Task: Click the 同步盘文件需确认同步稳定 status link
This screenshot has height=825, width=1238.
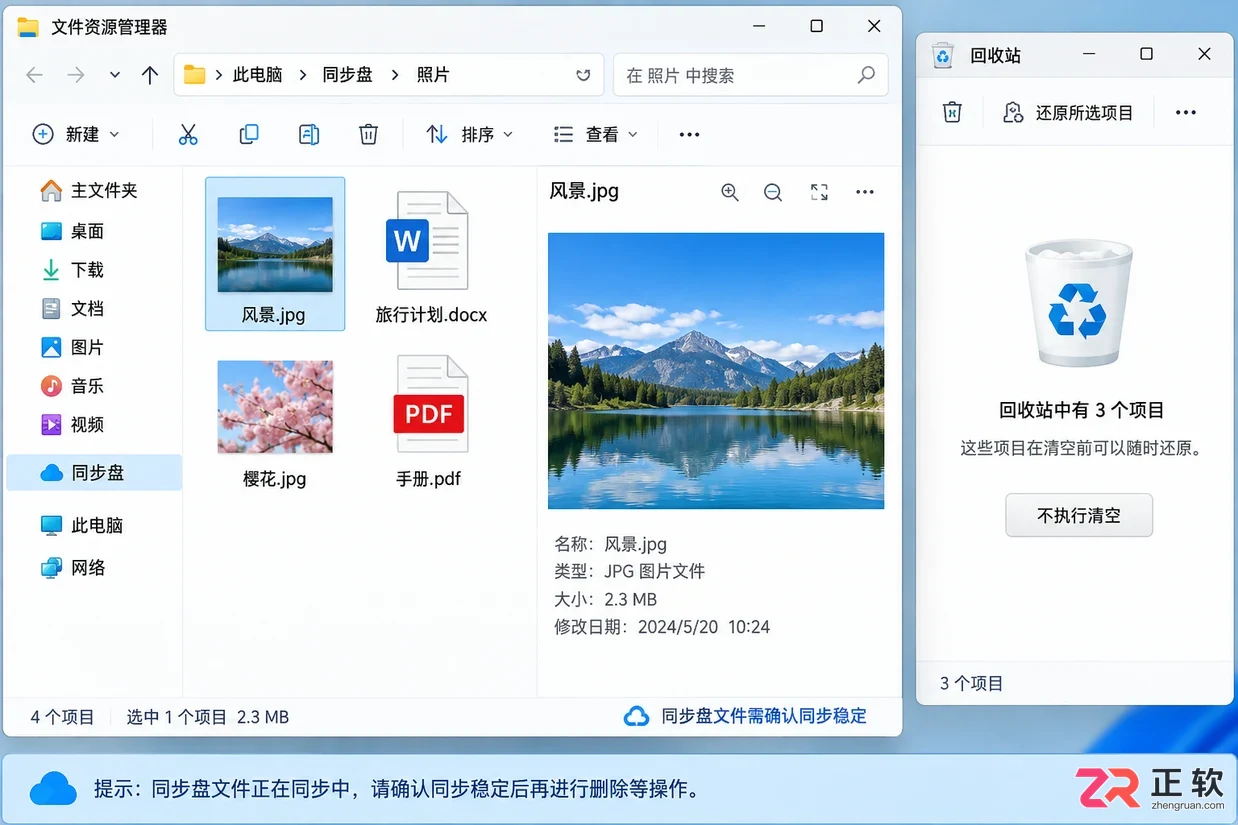Action: (764, 716)
